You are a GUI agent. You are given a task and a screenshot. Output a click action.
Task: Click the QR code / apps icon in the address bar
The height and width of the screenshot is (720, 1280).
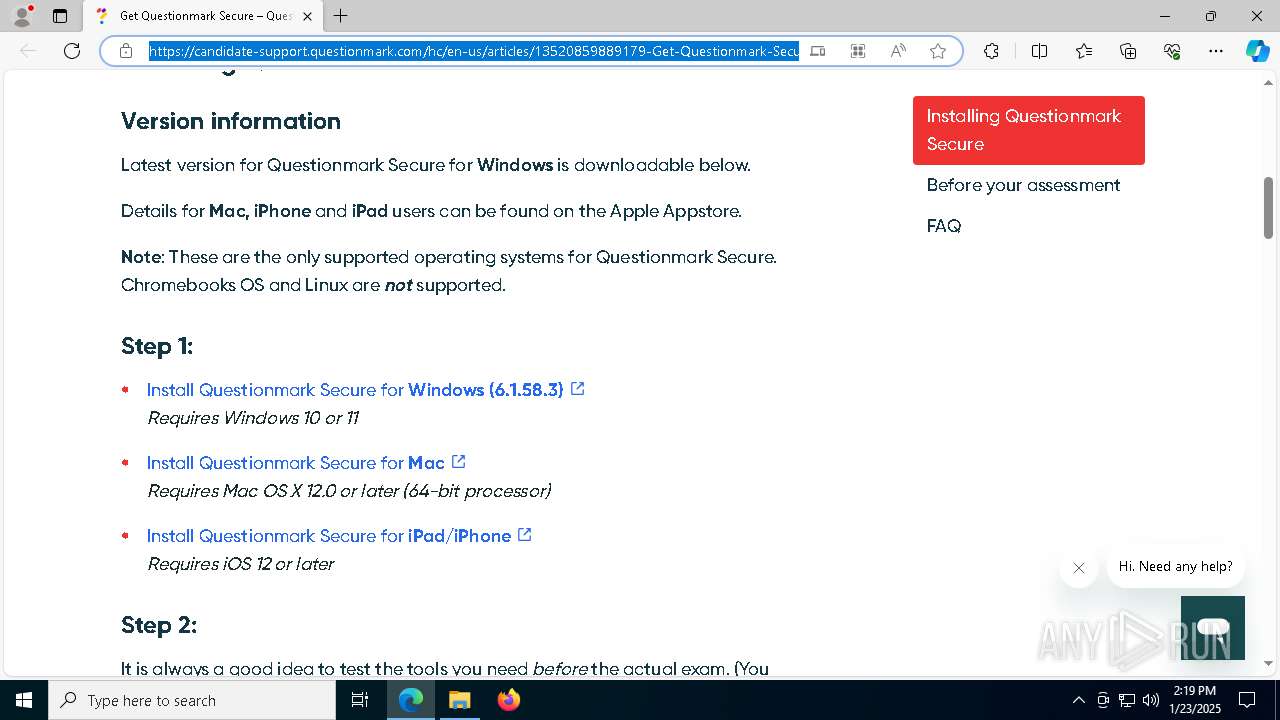click(858, 51)
